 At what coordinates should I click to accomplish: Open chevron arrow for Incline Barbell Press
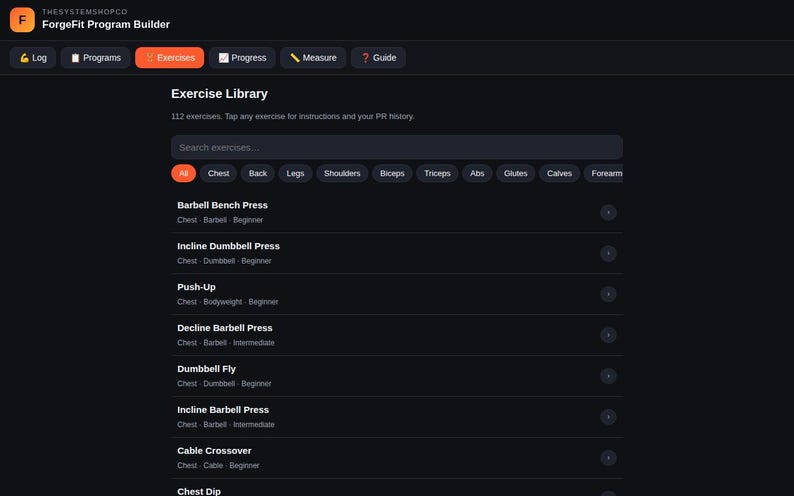point(608,417)
